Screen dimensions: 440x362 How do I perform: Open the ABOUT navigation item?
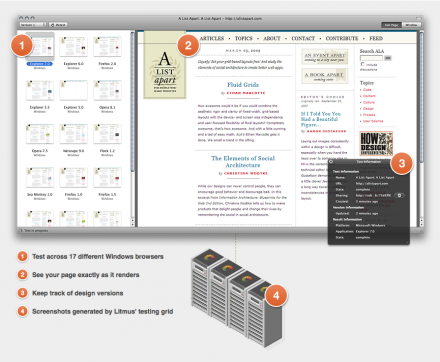[x=272, y=38]
